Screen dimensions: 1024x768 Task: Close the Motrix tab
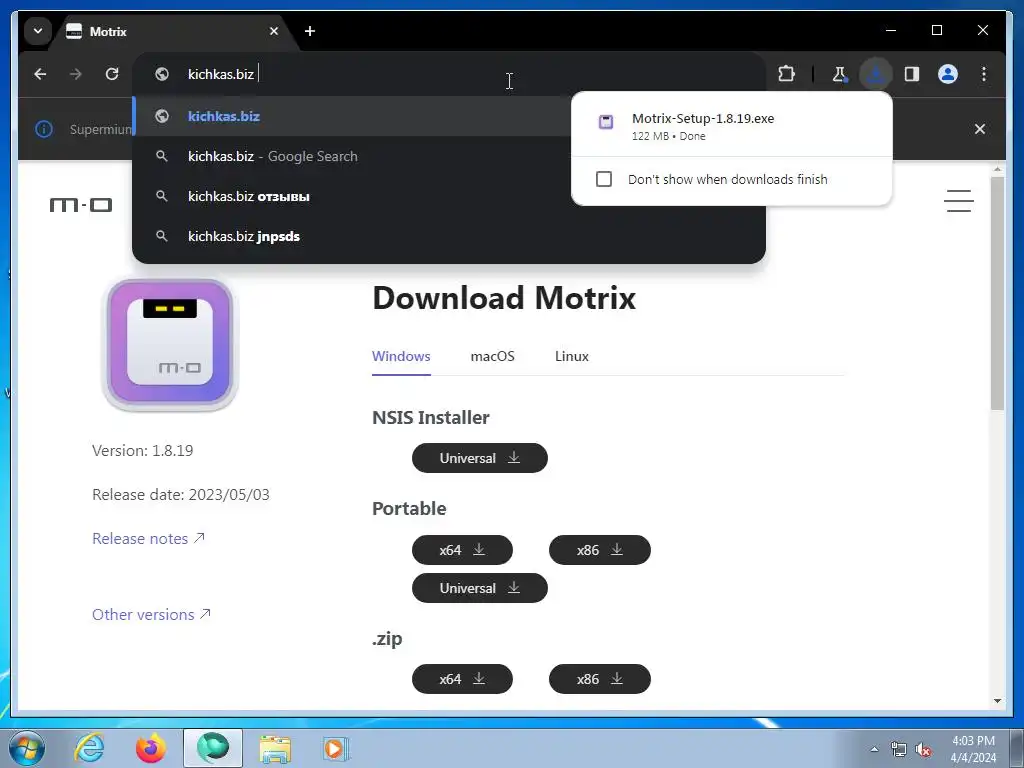click(274, 31)
